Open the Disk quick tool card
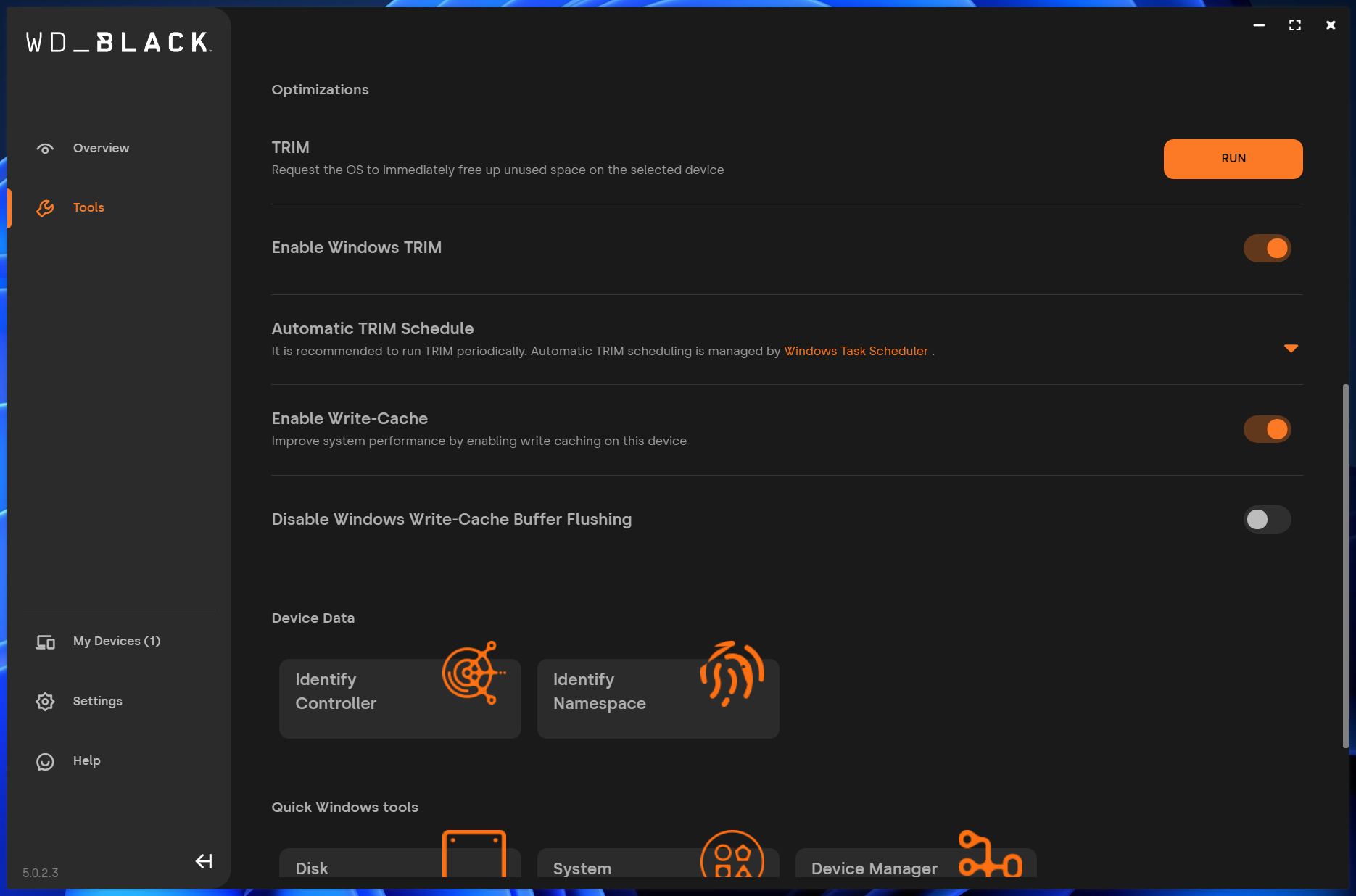 pos(400,863)
